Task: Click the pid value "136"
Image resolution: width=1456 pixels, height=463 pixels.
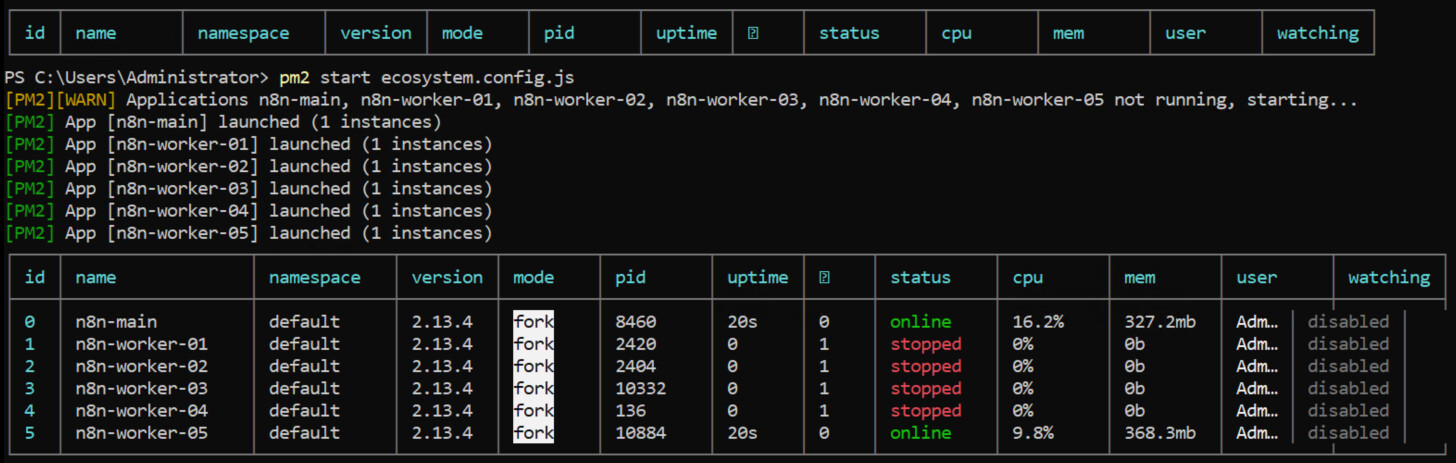Action: pos(630,411)
